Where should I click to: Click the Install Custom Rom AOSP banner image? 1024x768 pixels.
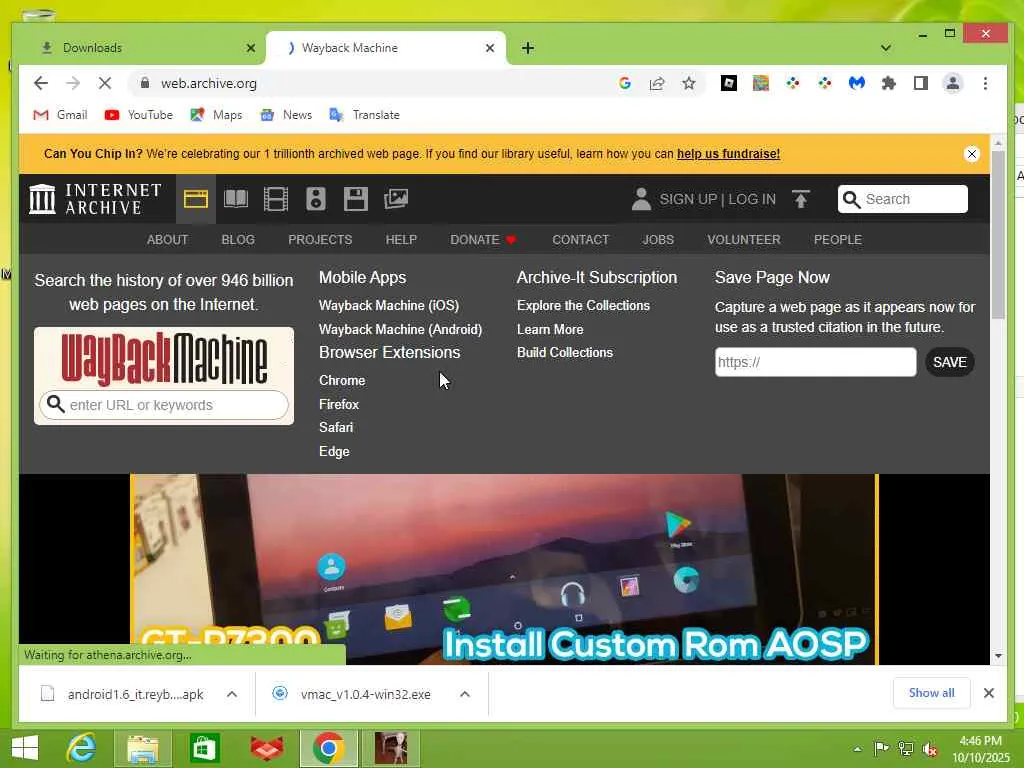tap(504, 569)
